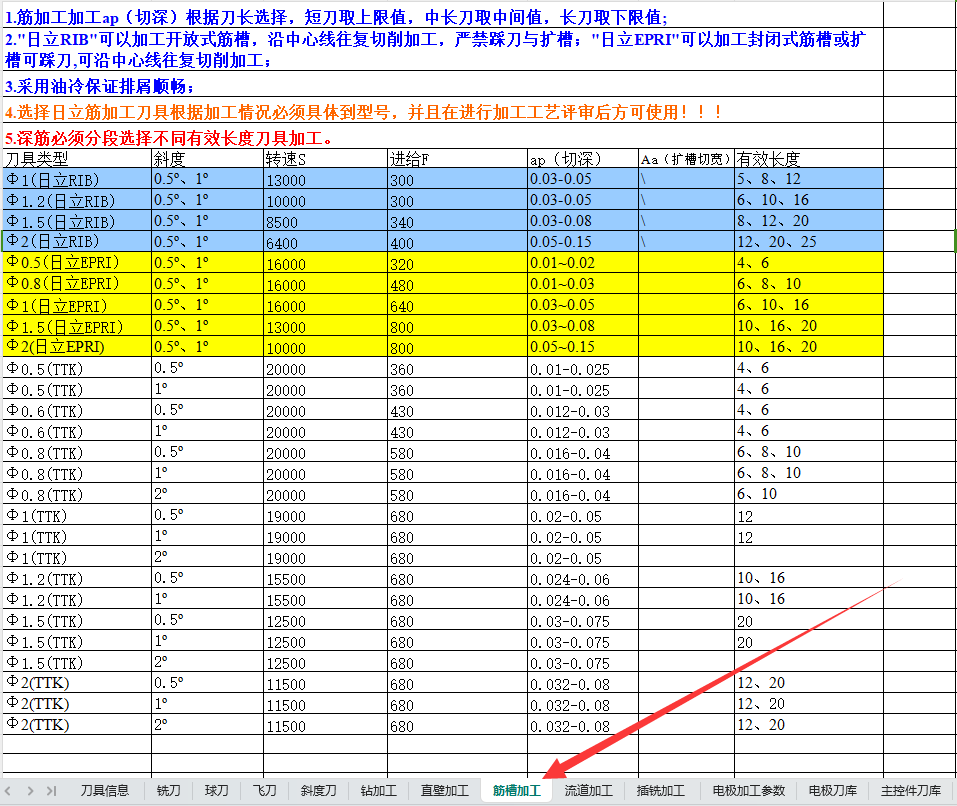957x806 pixels.
Task: Select the 飞刀 sheet tab
Action: pyautogui.click(x=264, y=791)
